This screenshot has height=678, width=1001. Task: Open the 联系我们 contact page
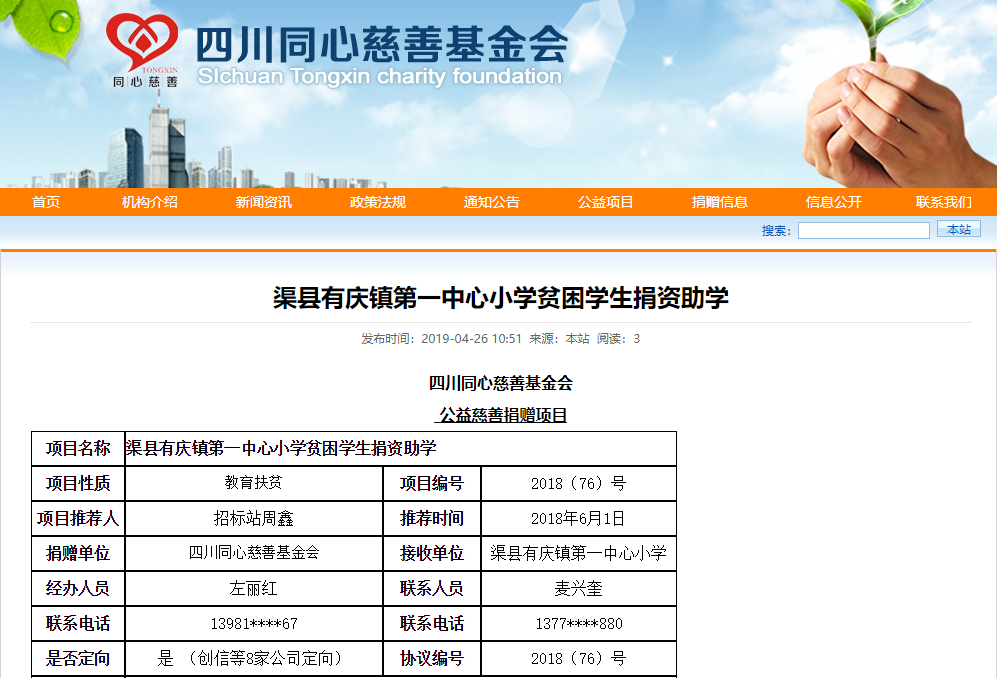(x=943, y=202)
